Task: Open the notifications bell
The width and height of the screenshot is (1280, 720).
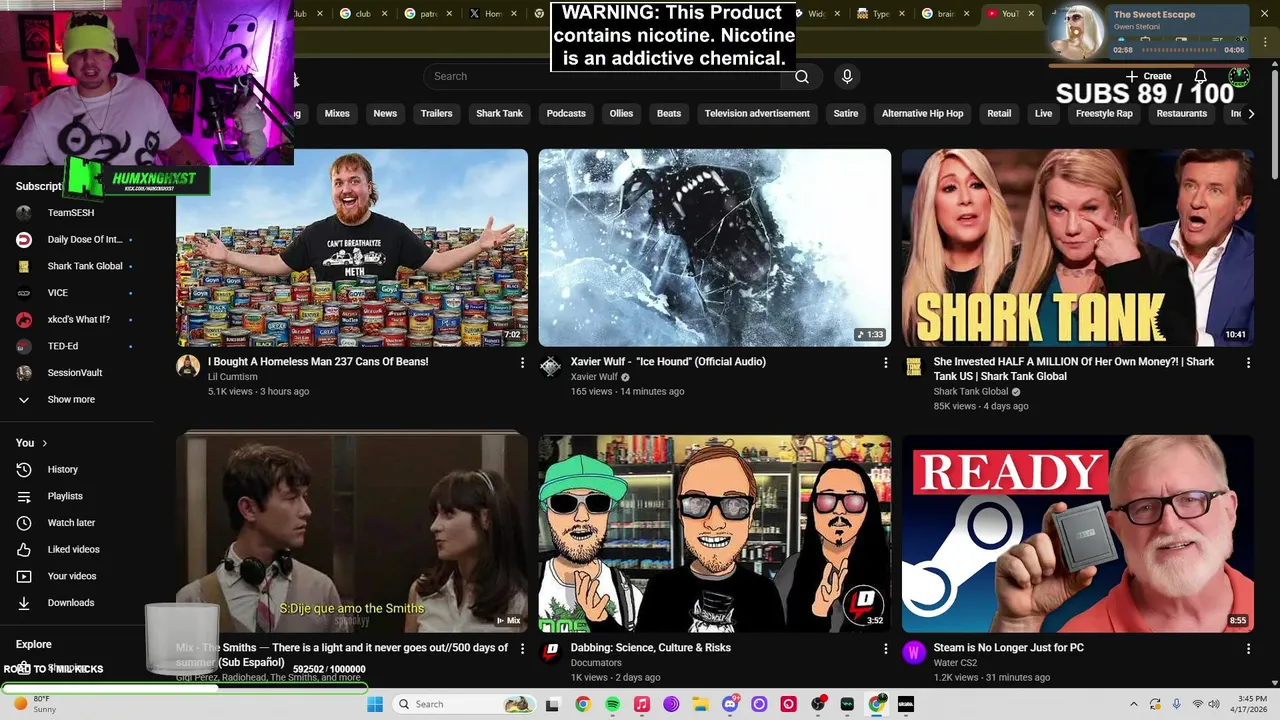Action: tap(1200, 76)
